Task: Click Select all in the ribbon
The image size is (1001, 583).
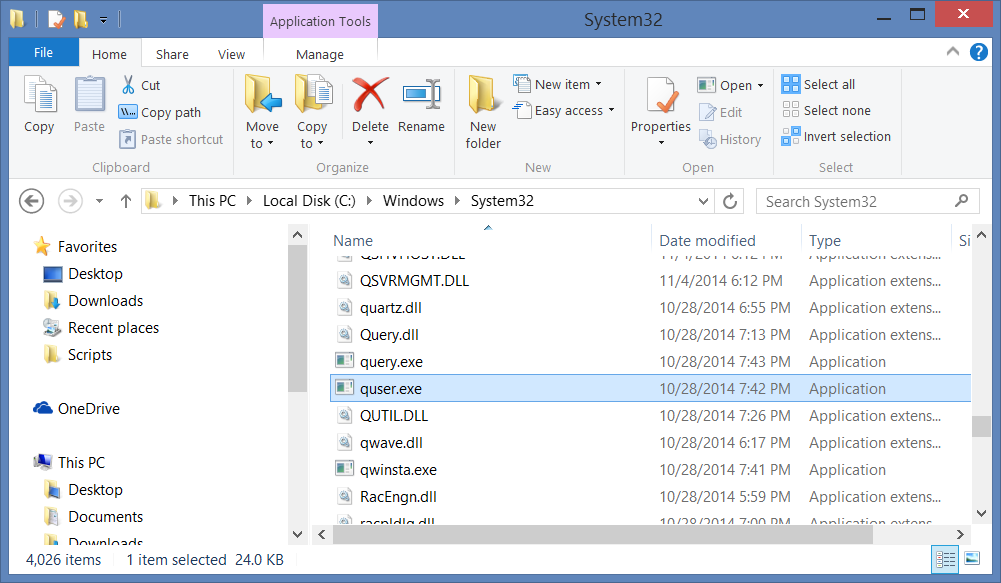Action: pos(819,85)
